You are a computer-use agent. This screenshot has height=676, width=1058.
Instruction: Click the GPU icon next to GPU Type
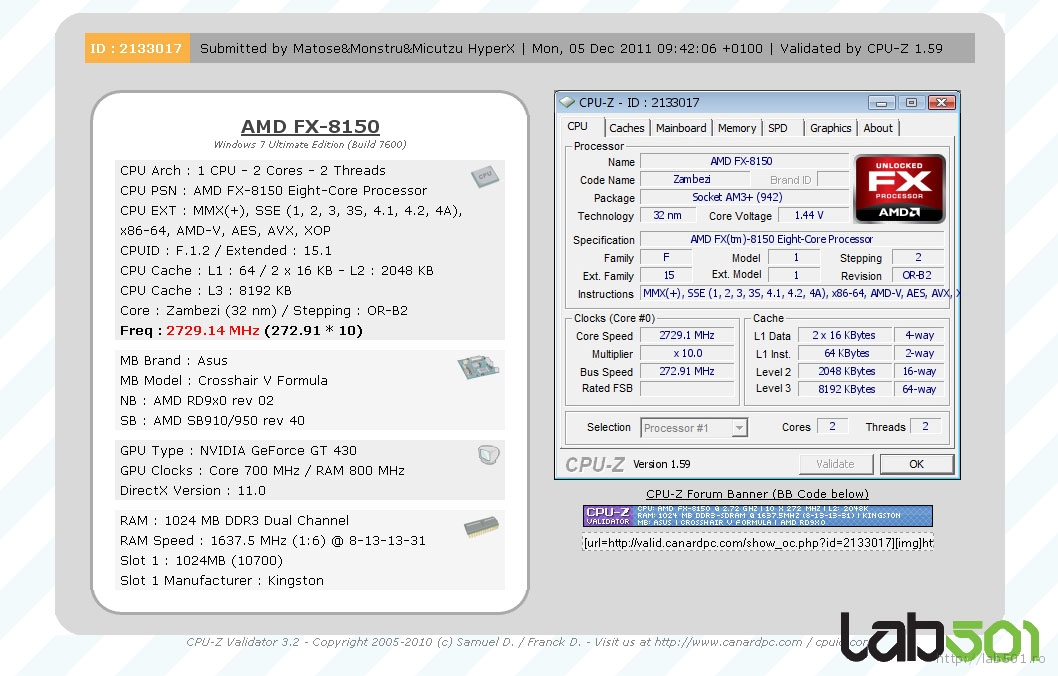point(487,455)
